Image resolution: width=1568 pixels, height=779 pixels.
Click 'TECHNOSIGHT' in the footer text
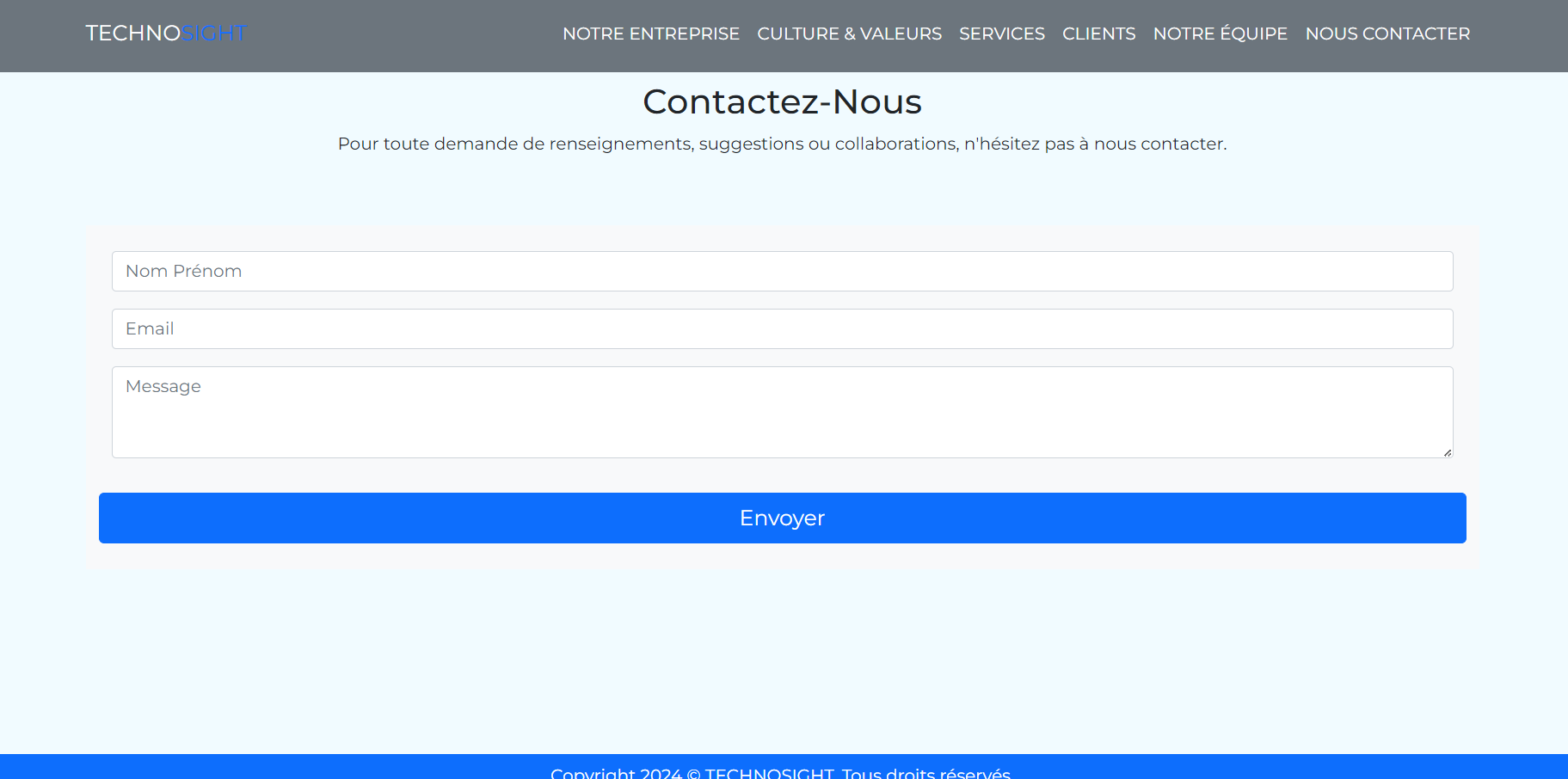point(769,773)
